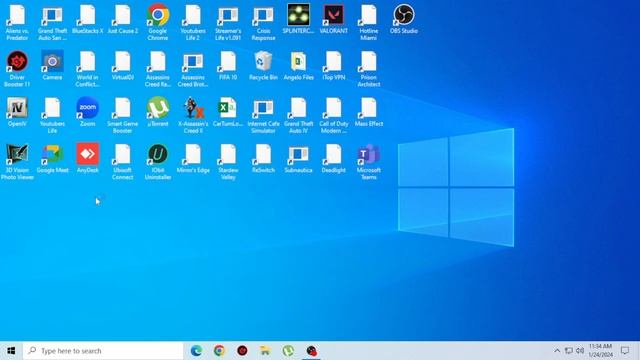Open the Windows Start menu
Image resolution: width=640 pixels, height=360 pixels.
click(x=11, y=351)
